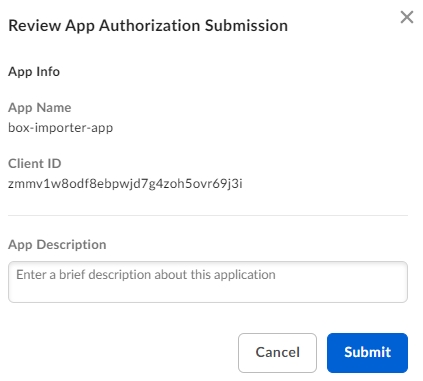Image resolution: width=423 pixels, height=381 pixels.
Task: Click the placeholder text about this application
Action: [146, 275]
